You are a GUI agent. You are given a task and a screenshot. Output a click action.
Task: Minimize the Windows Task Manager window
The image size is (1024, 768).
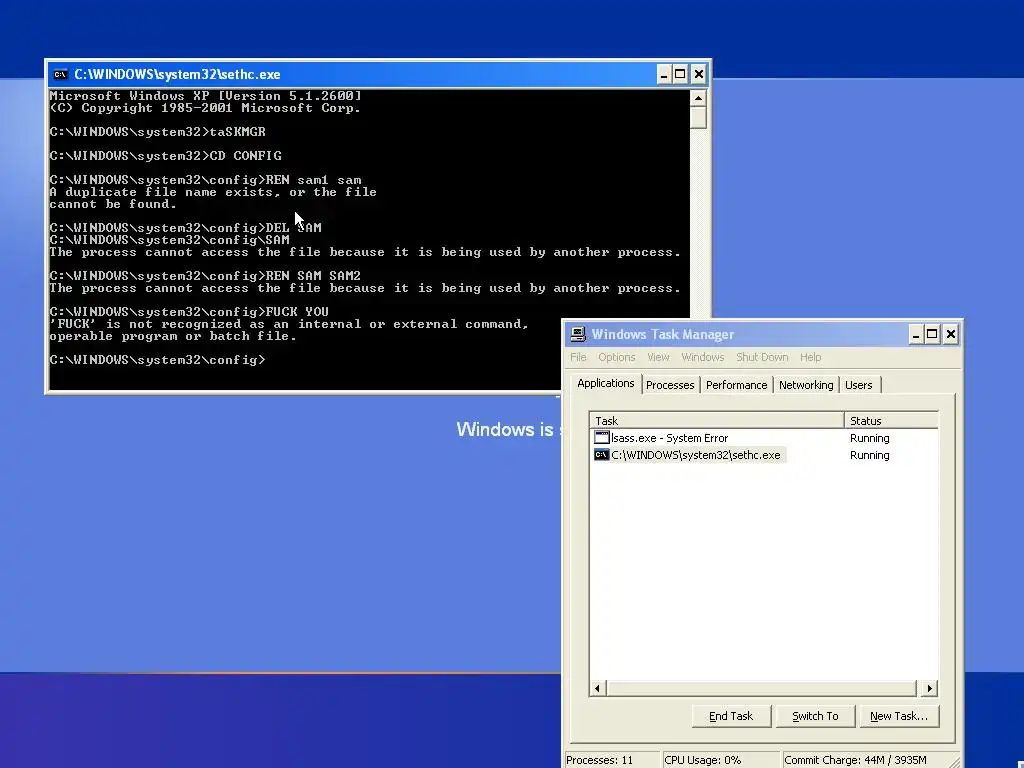(916, 334)
